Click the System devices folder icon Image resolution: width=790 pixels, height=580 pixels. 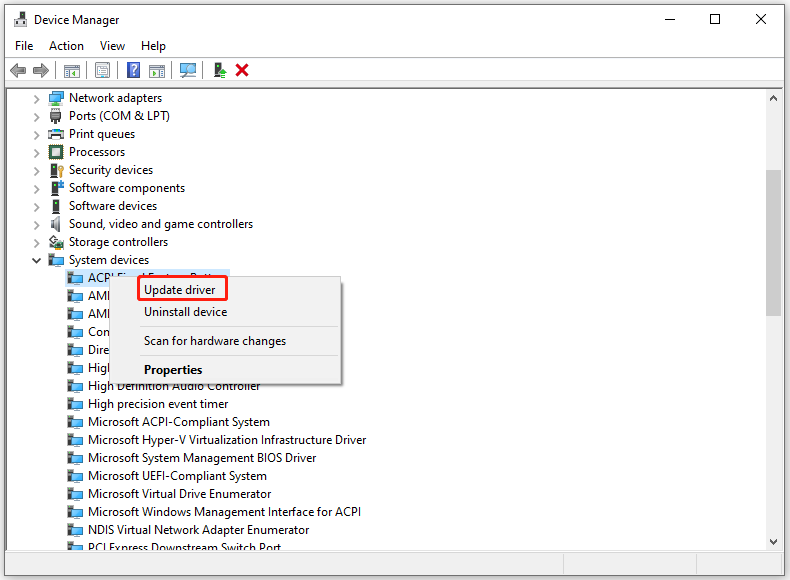coord(56,260)
